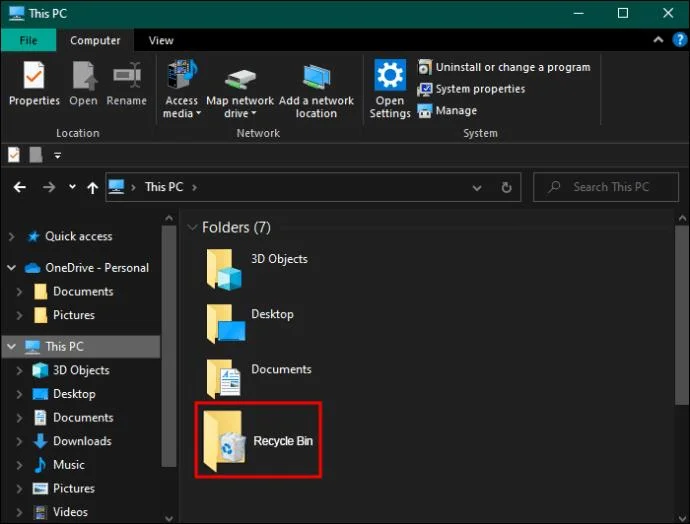Go up one level with up arrow

point(92,188)
